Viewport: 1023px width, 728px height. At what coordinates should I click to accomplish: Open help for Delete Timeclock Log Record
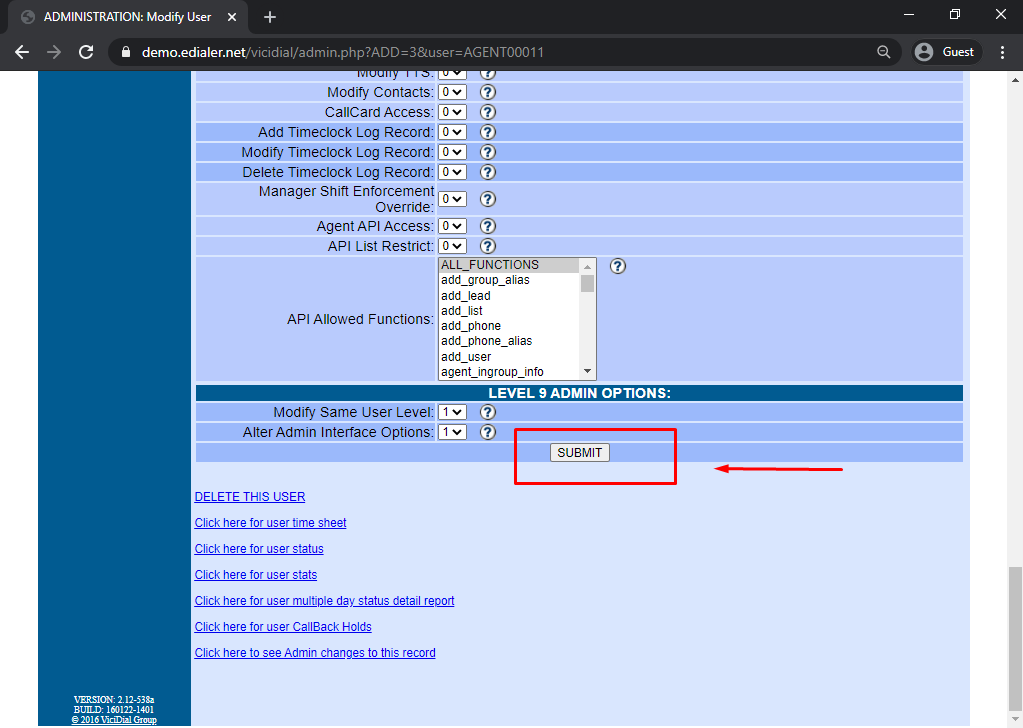tap(487, 172)
